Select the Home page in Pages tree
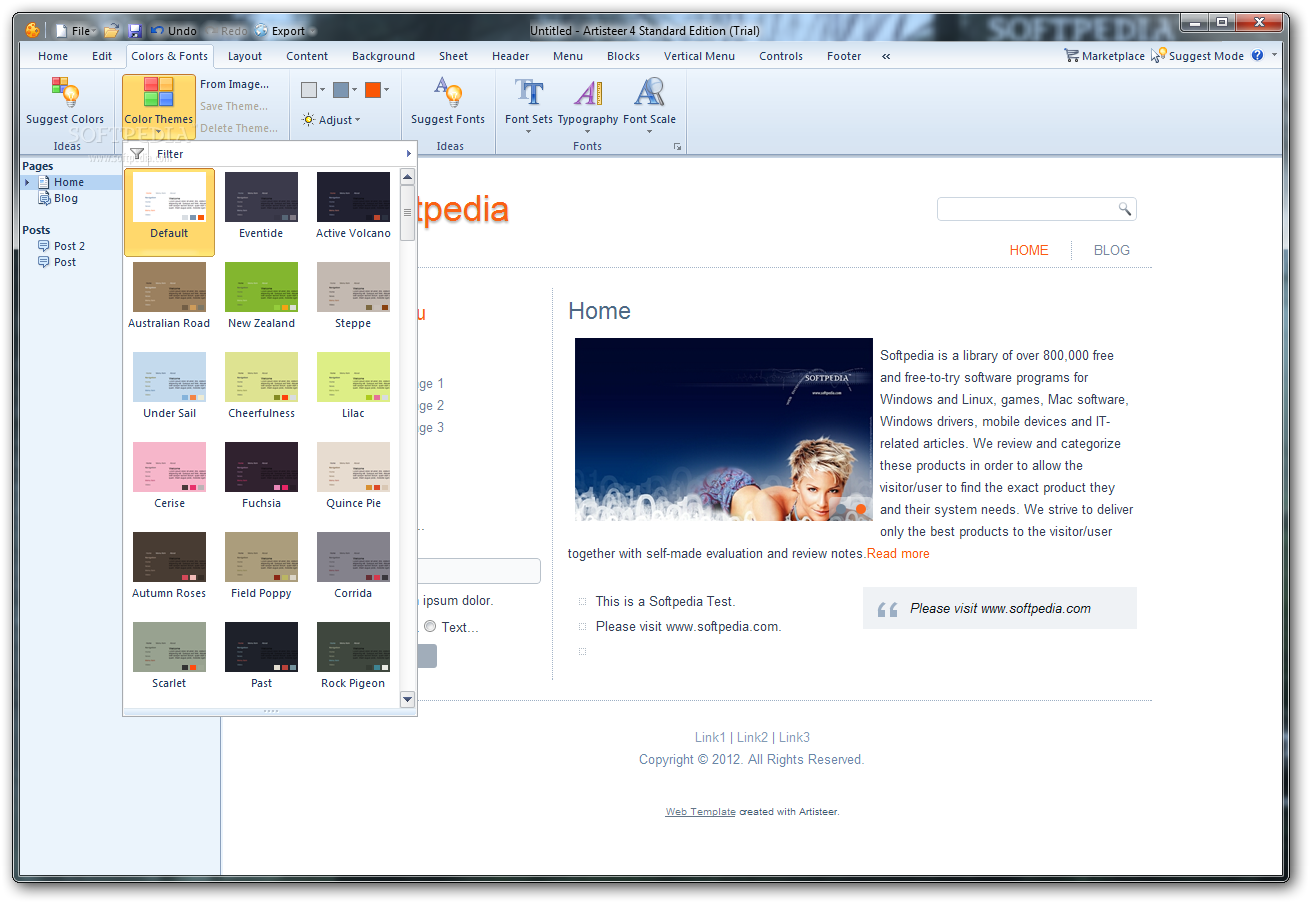The height and width of the screenshot is (903, 1310). pos(69,182)
